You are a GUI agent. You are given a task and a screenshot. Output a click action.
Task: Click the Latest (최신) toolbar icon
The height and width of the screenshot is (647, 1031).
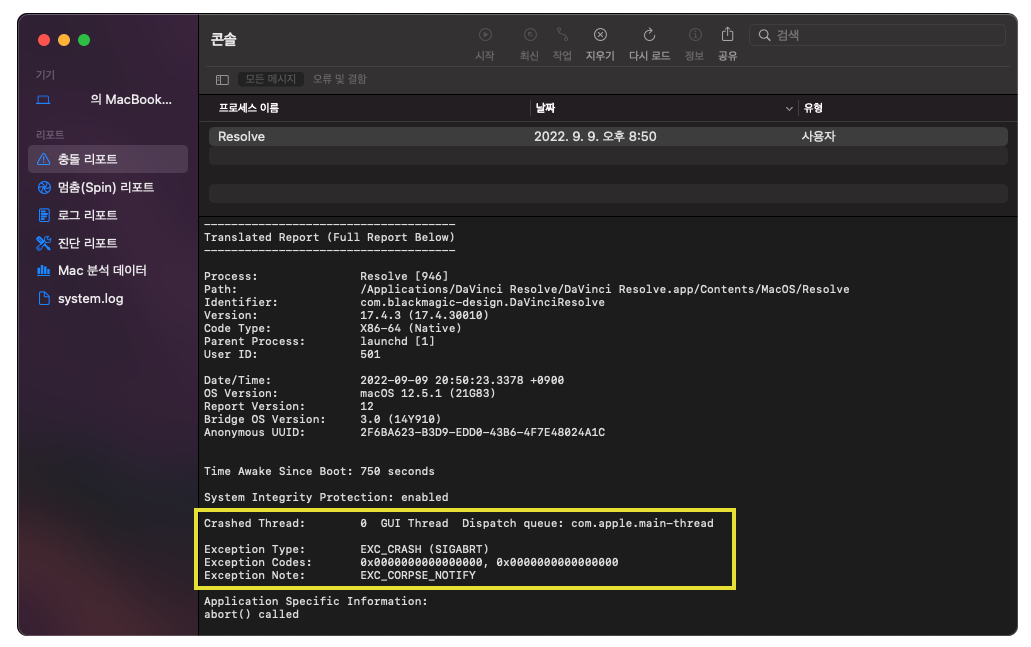pos(530,35)
